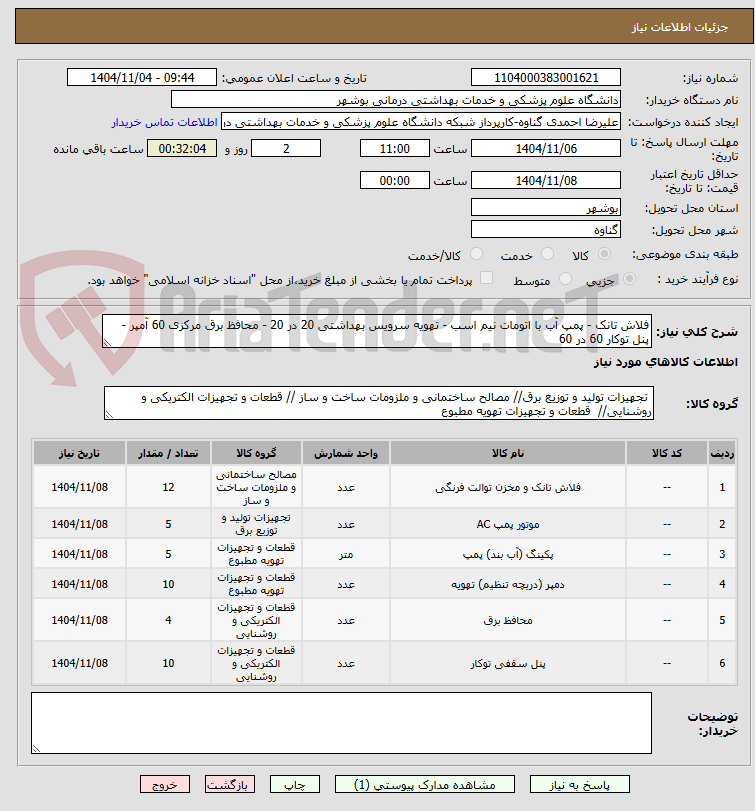This screenshot has height=811, width=755.
Task: Click the price validity date 1404/11/08 field
Action: click(x=546, y=181)
